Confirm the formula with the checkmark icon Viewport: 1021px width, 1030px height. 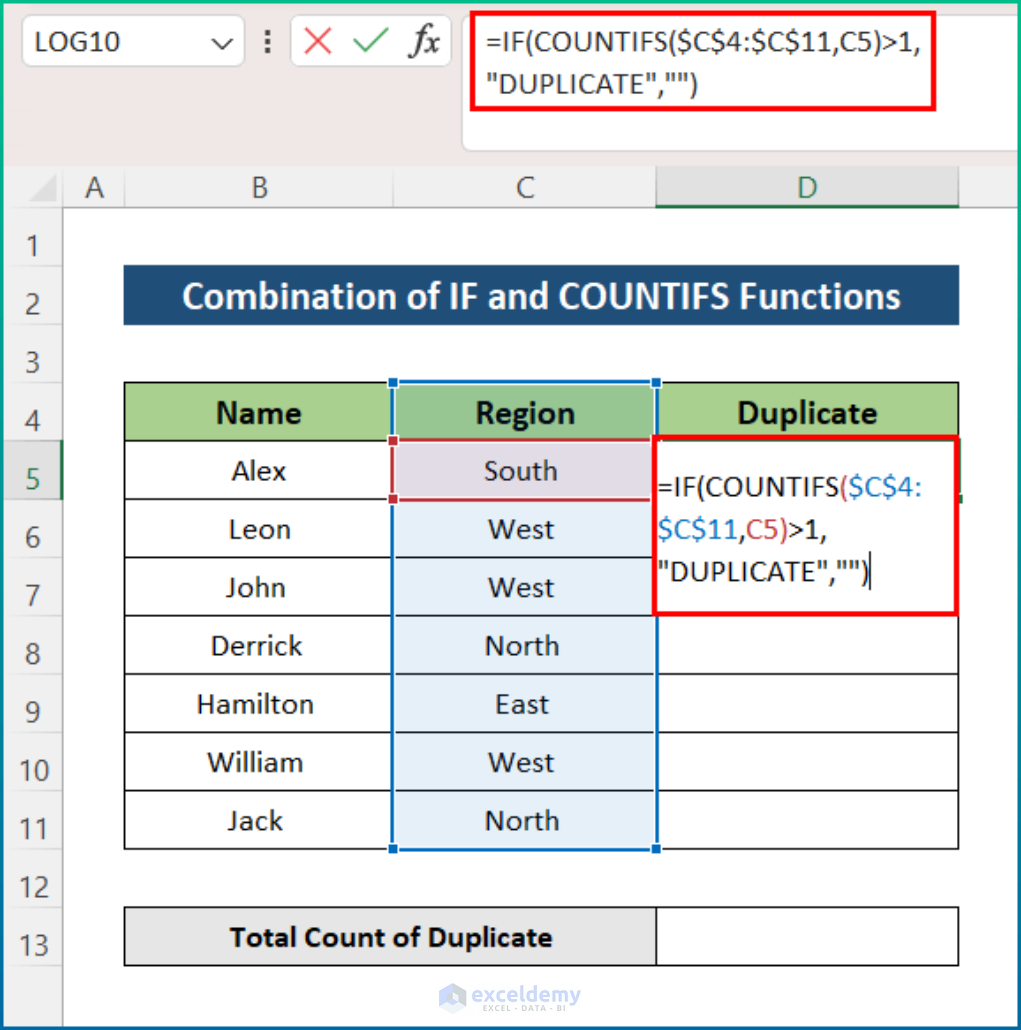[371, 42]
